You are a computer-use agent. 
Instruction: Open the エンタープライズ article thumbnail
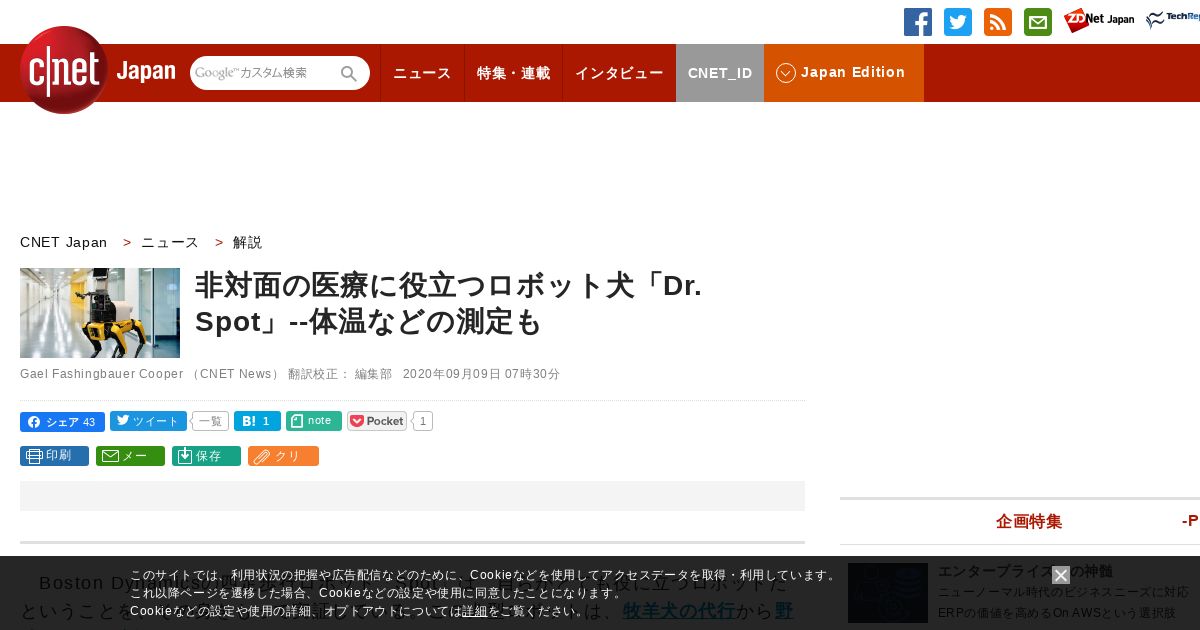(888, 593)
